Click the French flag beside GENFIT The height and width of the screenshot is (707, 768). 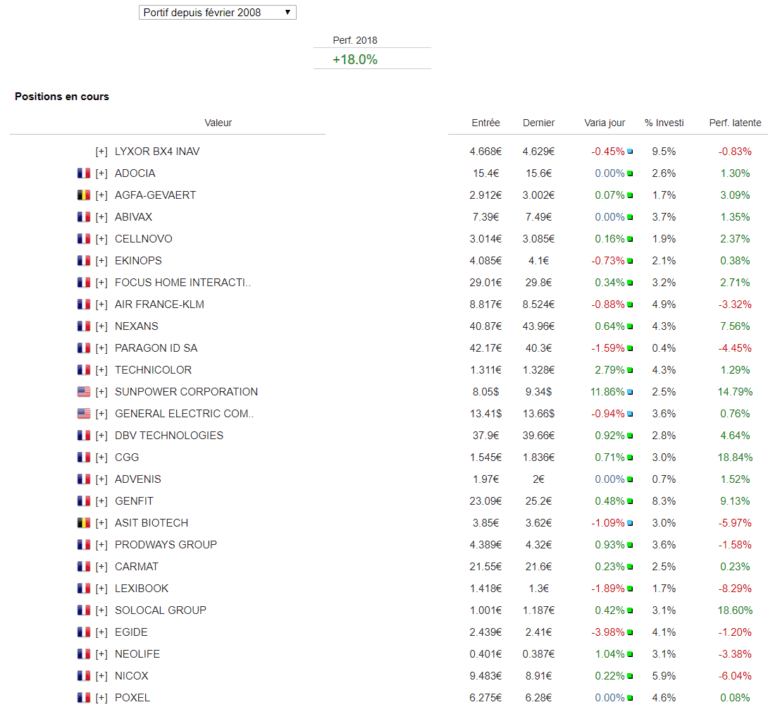coord(84,501)
